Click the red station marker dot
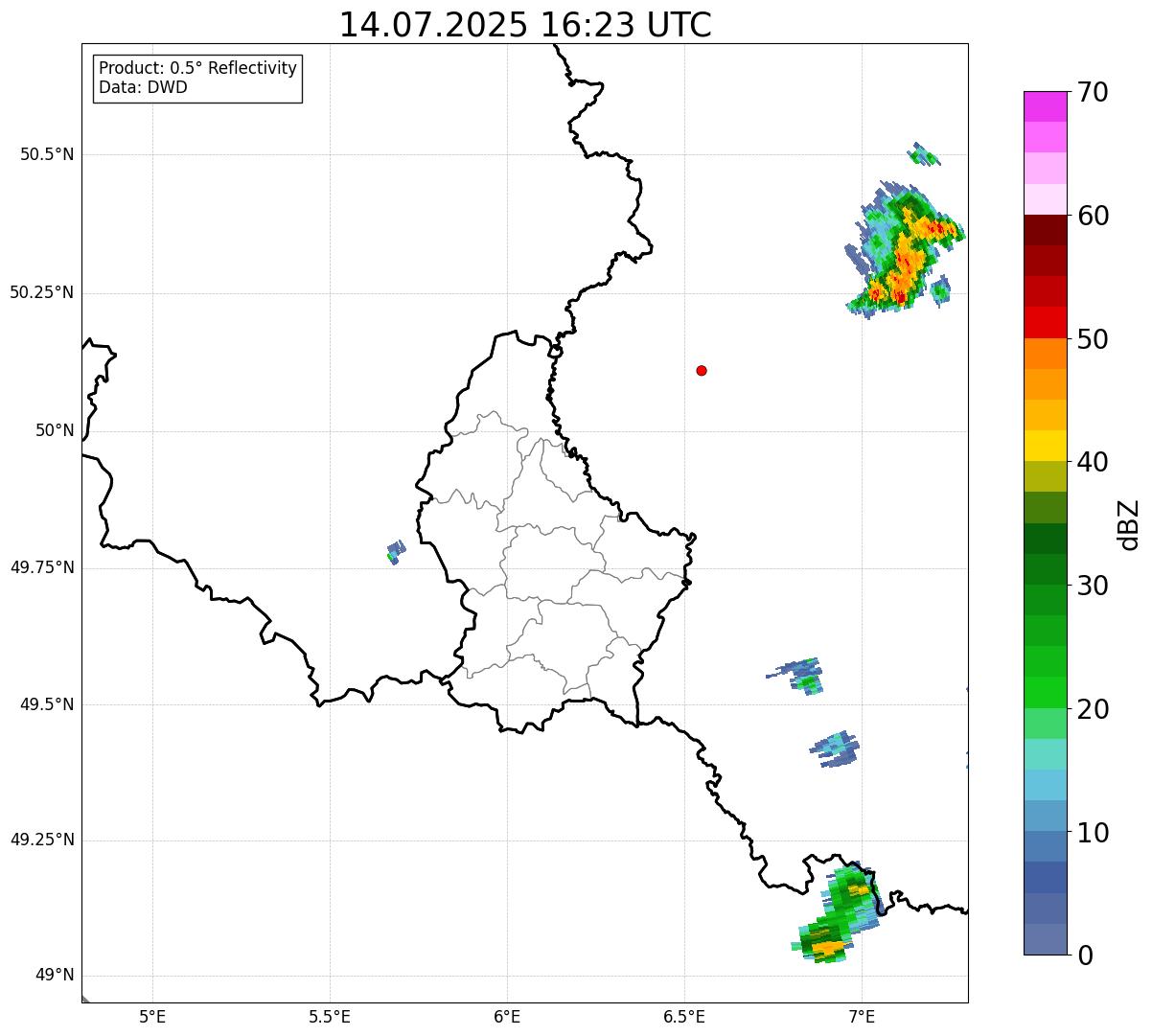This screenshot has width=1152, height=1036. click(x=702, y=370)
